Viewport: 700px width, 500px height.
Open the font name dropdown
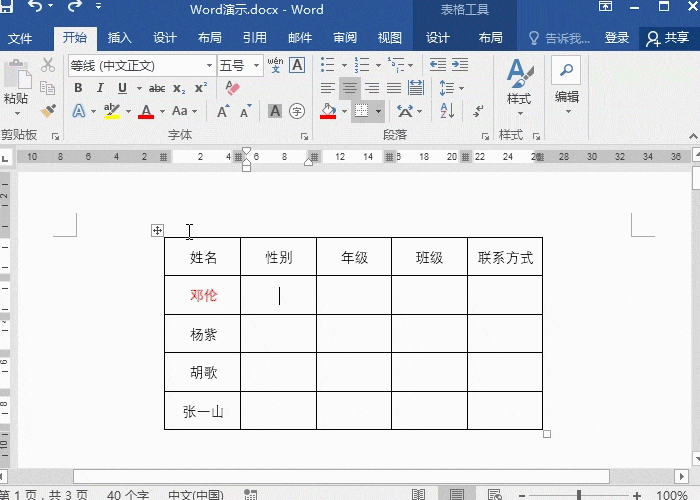click(209, 66)
